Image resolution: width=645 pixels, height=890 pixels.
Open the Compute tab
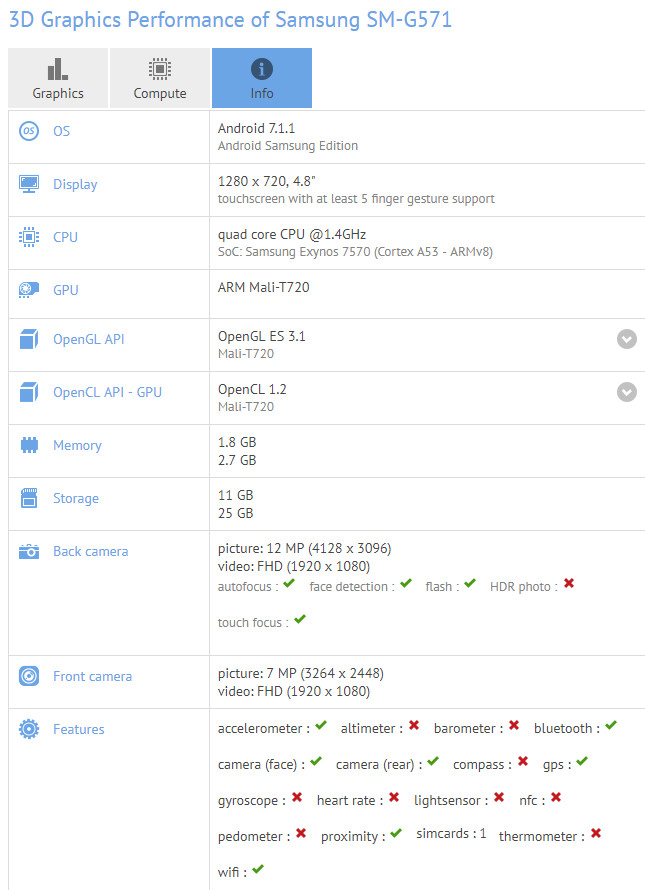160,78
